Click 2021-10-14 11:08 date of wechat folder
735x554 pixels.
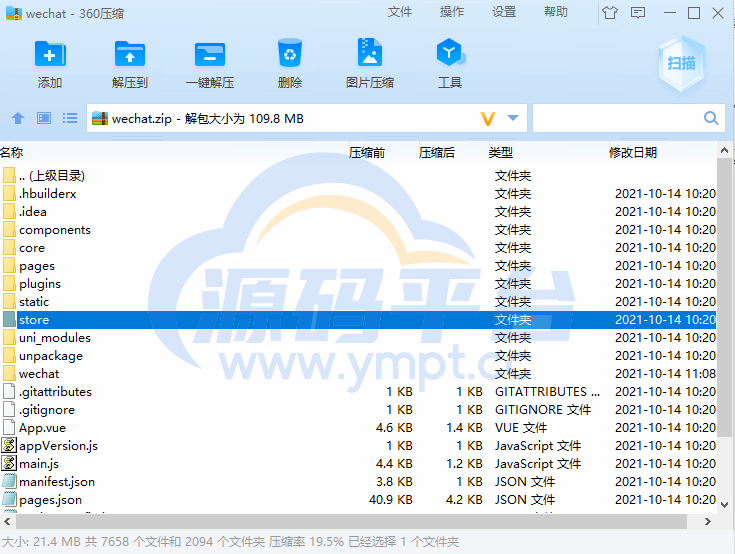[x=666, y=374]
